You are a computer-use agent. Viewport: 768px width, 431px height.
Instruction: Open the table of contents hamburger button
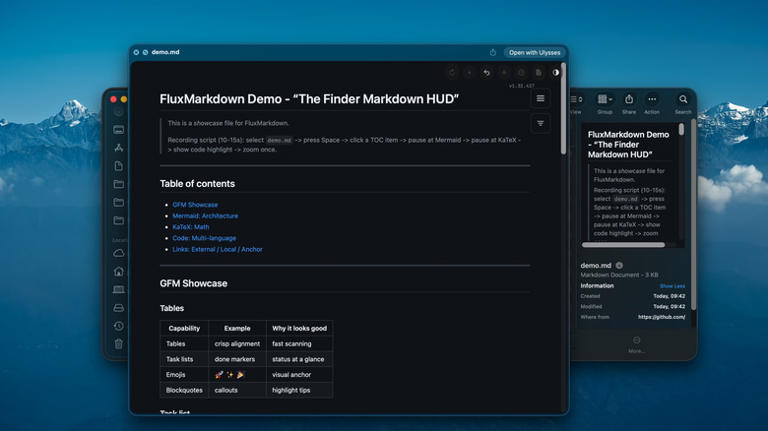(x=540, y=99)
